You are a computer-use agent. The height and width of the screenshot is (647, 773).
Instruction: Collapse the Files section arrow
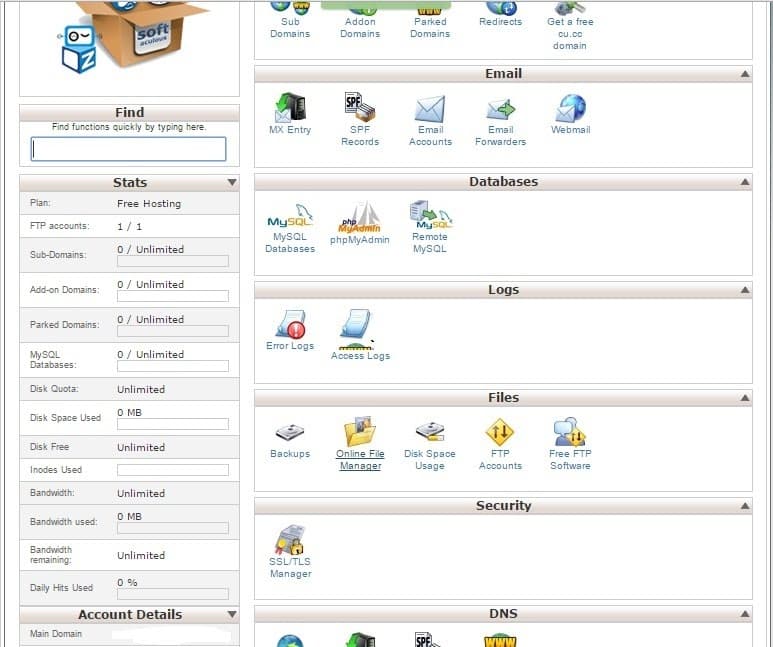coord(745,398)
